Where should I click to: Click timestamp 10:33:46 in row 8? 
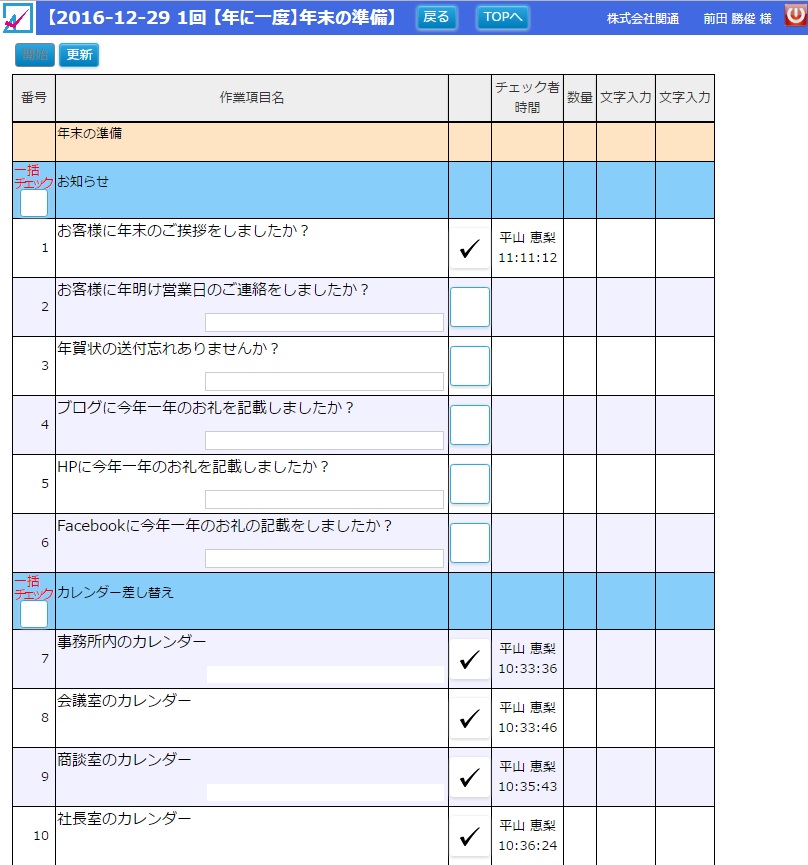(528, 728)
